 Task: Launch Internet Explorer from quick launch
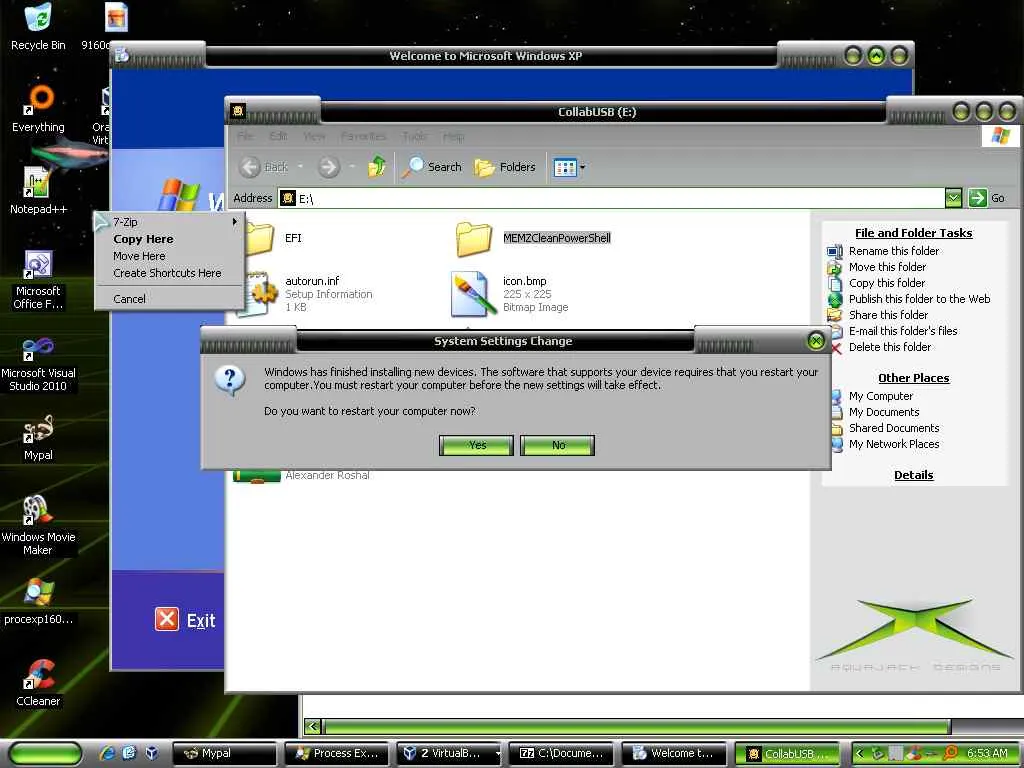click(107, 753)
